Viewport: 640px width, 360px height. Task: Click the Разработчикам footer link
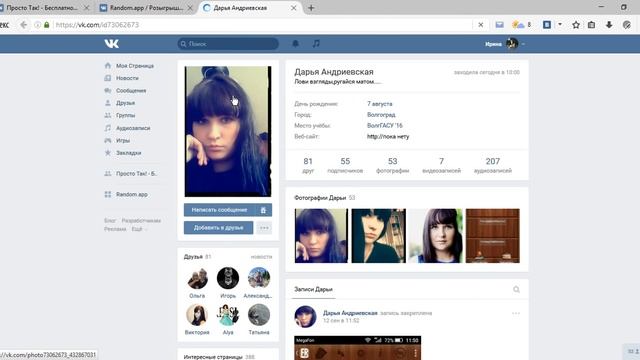pyautogui.click(x=141, y=220)
